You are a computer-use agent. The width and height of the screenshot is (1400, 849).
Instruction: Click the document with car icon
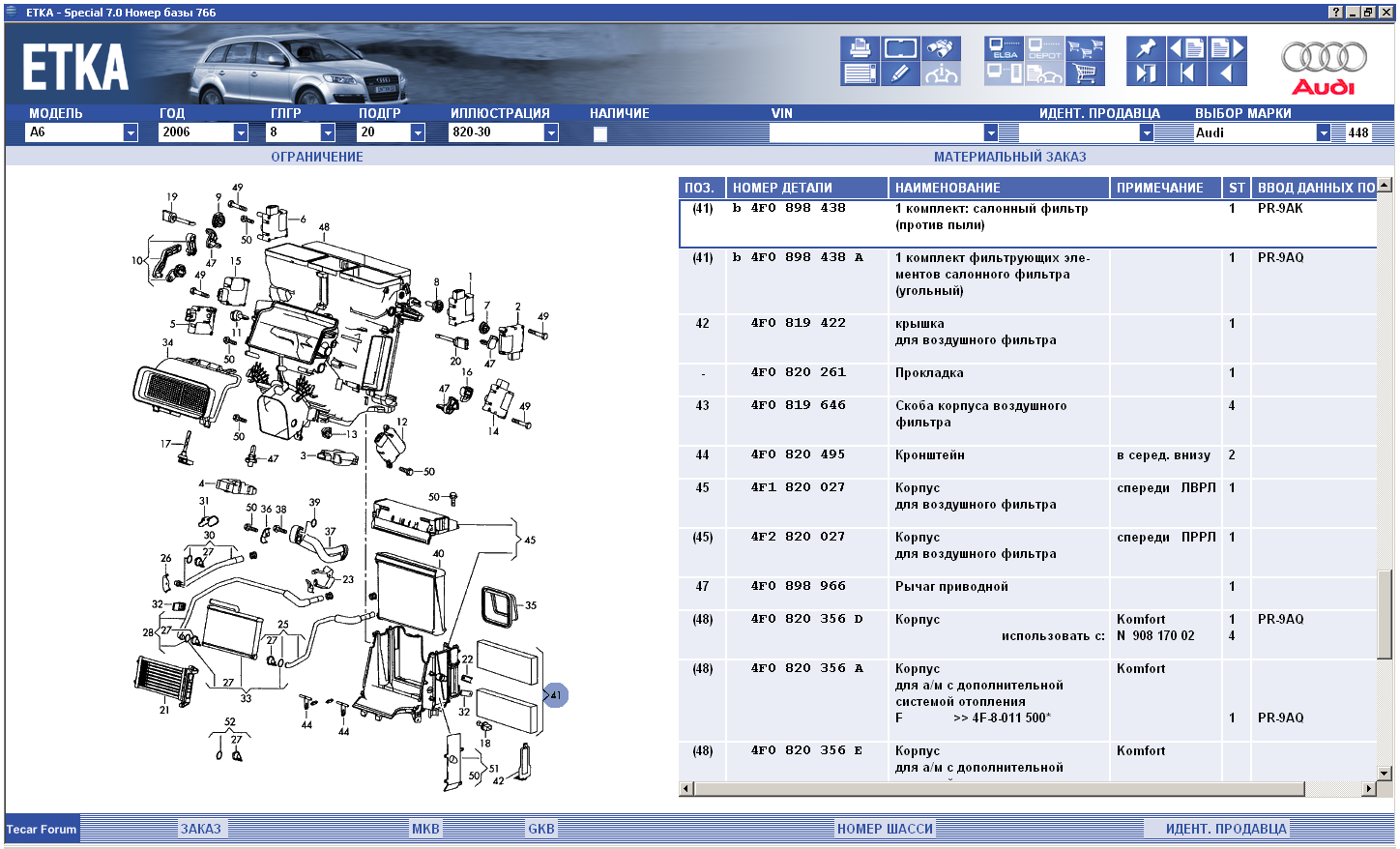click(1045, 73)
